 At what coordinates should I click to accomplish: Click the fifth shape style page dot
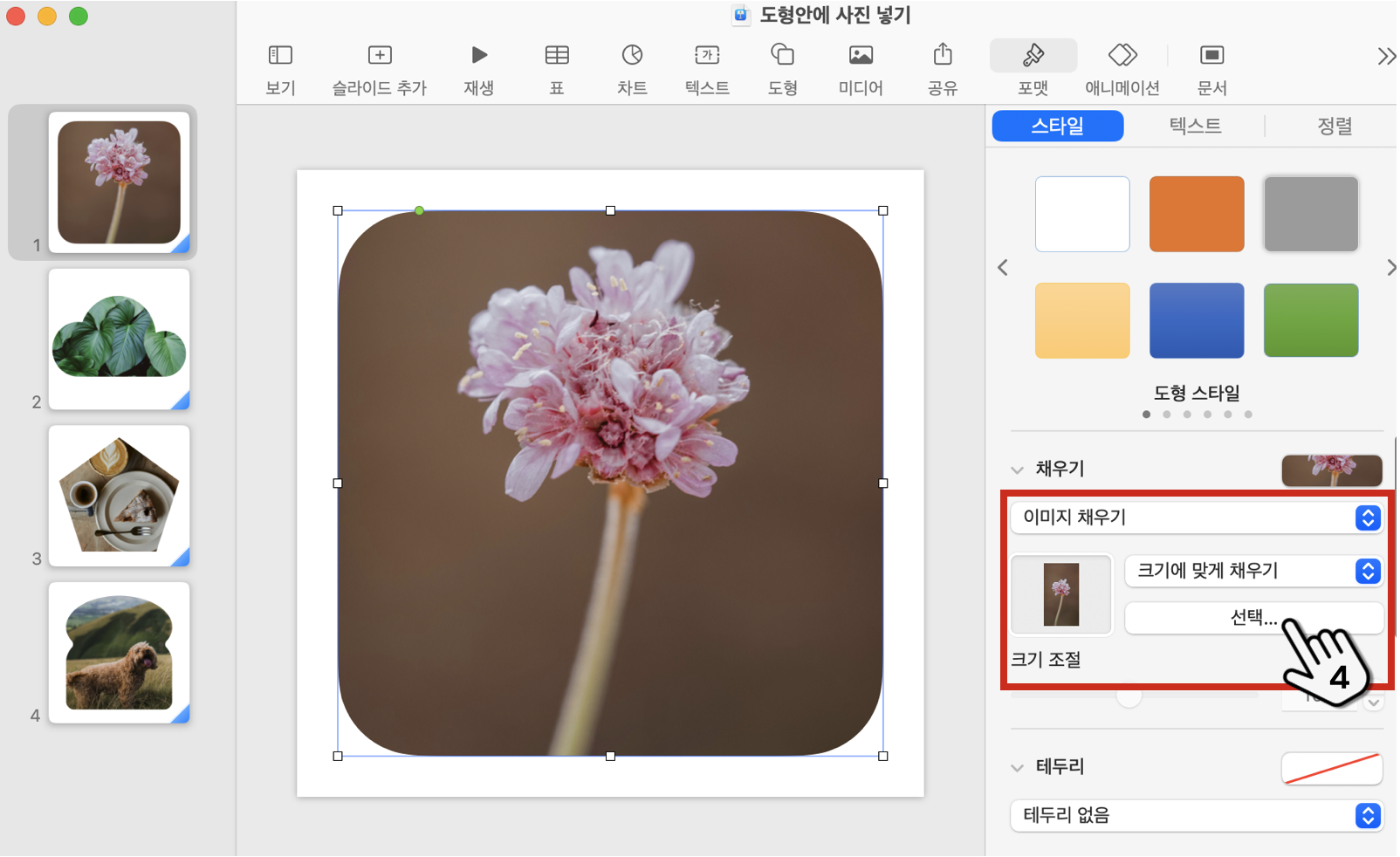pos(1228,415)
